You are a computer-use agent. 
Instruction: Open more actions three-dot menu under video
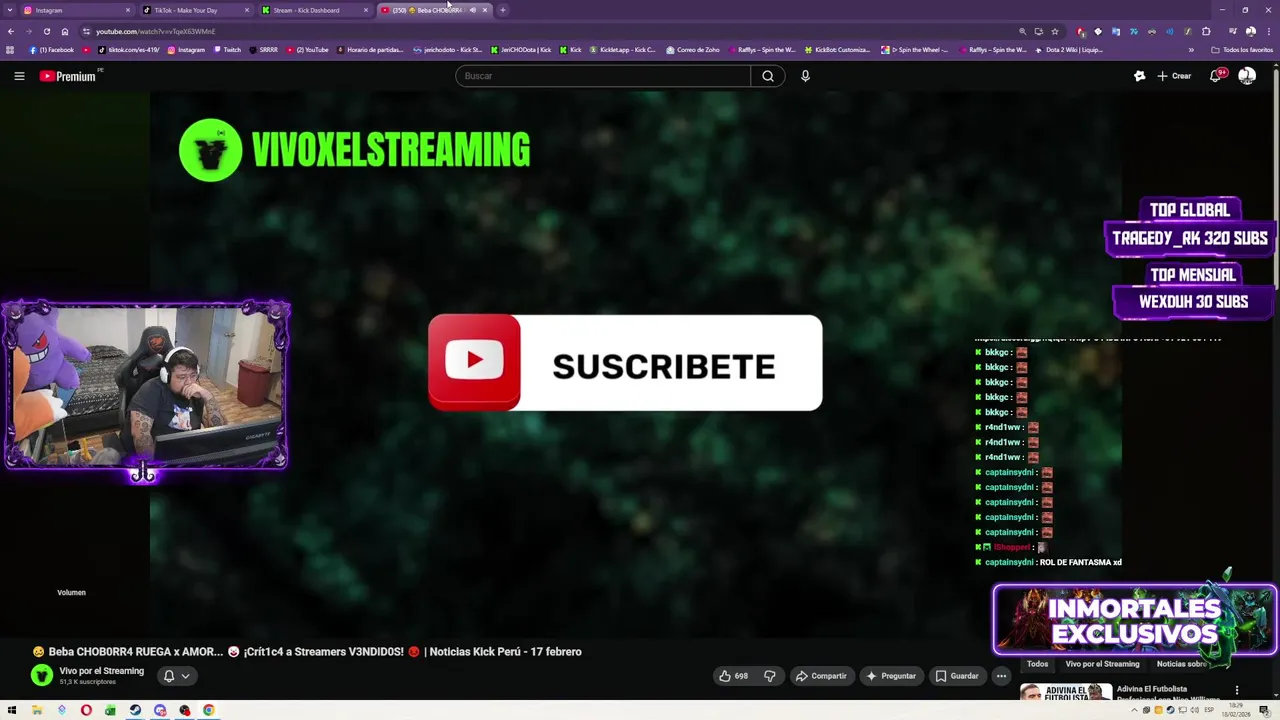[1001, 676]
